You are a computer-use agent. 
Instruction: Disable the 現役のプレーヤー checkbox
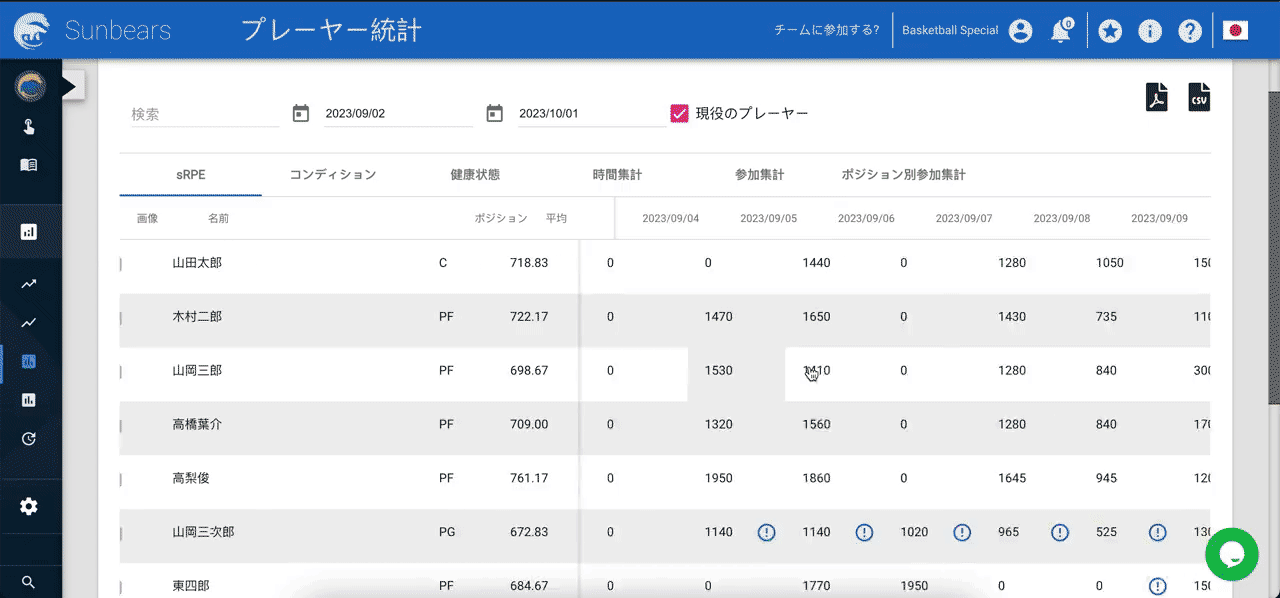click(x=679, y=113)
